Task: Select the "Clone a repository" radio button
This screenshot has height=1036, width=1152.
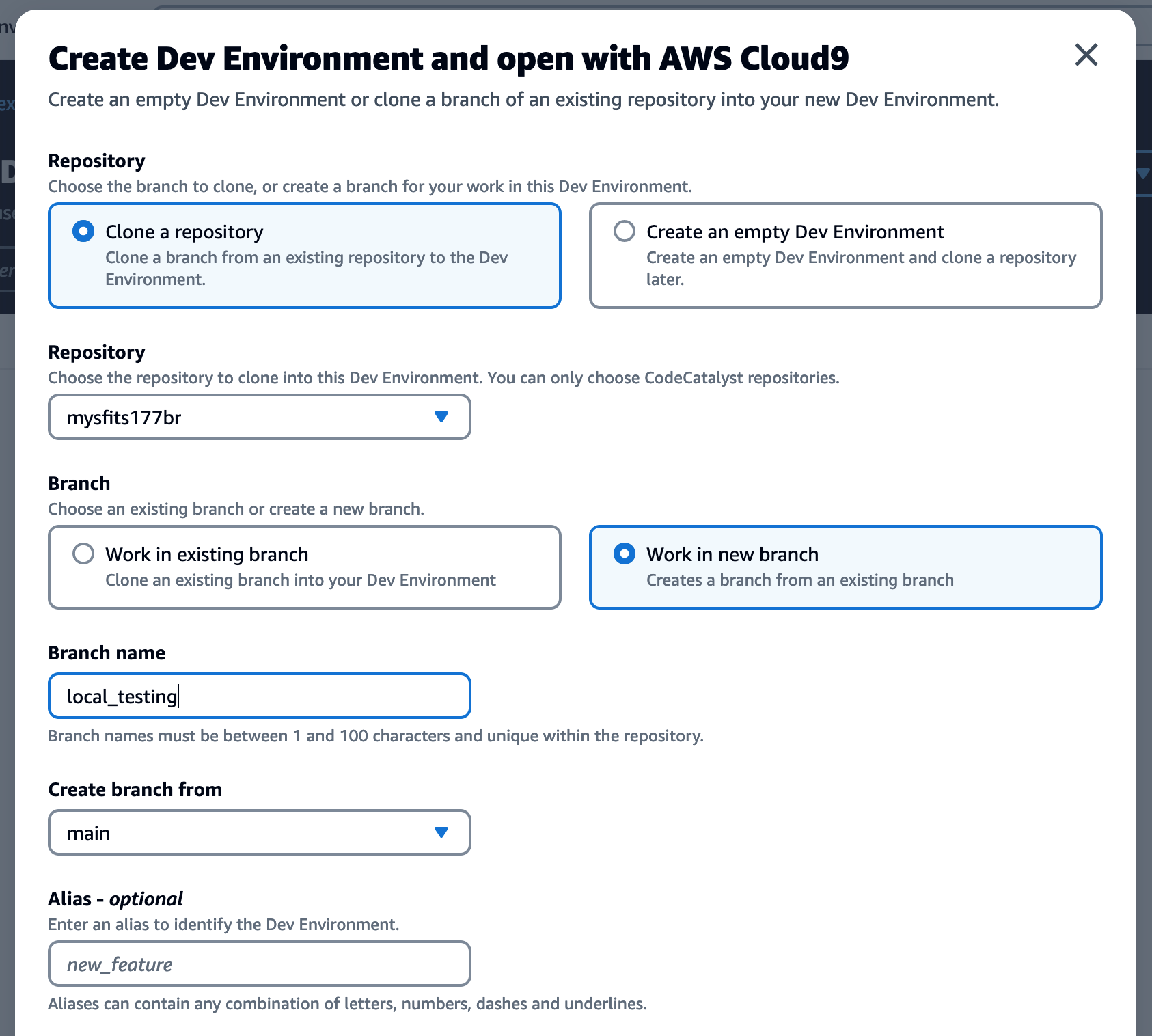Action: (x=83, y=231)
